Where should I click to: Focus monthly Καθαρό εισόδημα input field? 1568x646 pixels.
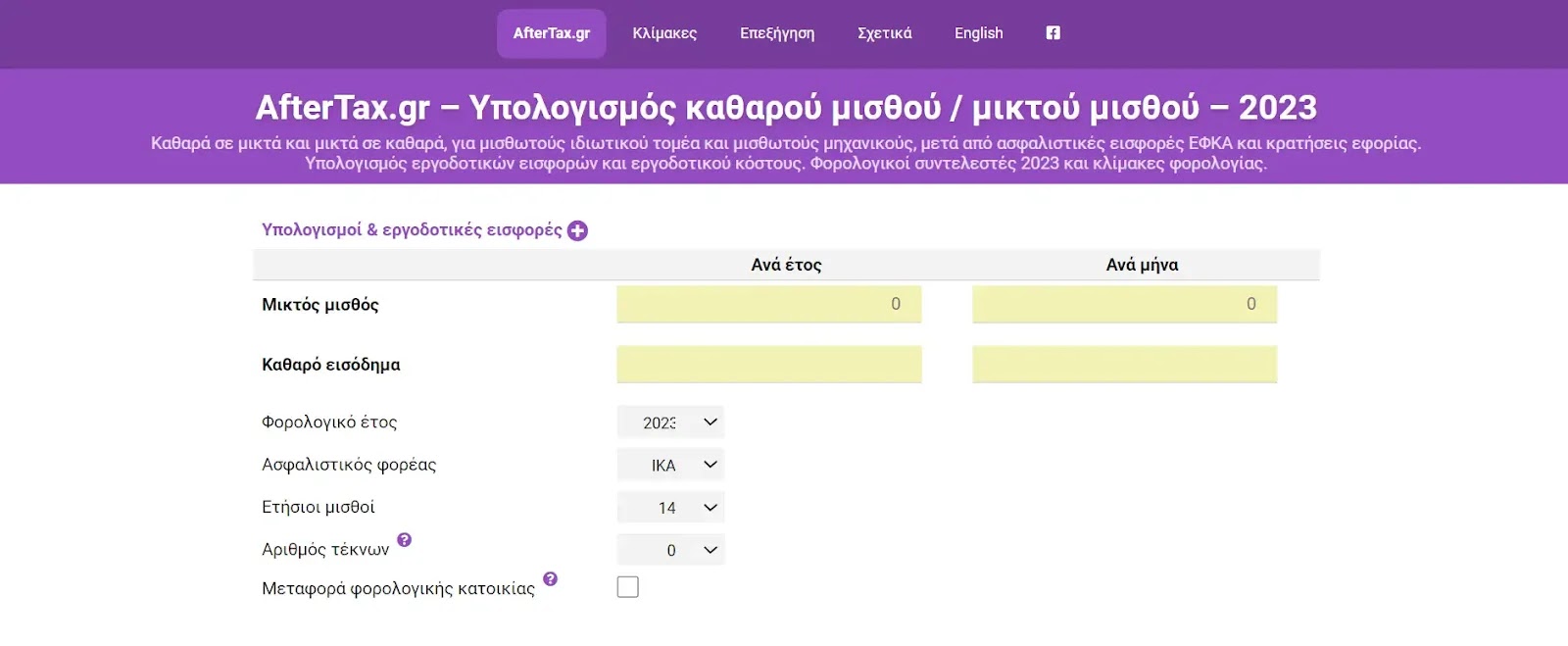click(1125, 364)
